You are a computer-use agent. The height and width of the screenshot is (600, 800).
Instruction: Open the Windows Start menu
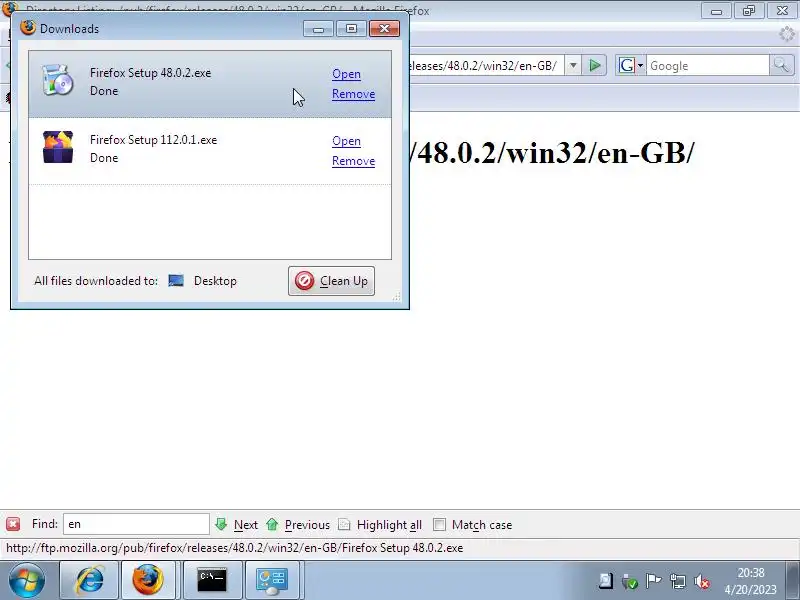click(x=27, y=580)
